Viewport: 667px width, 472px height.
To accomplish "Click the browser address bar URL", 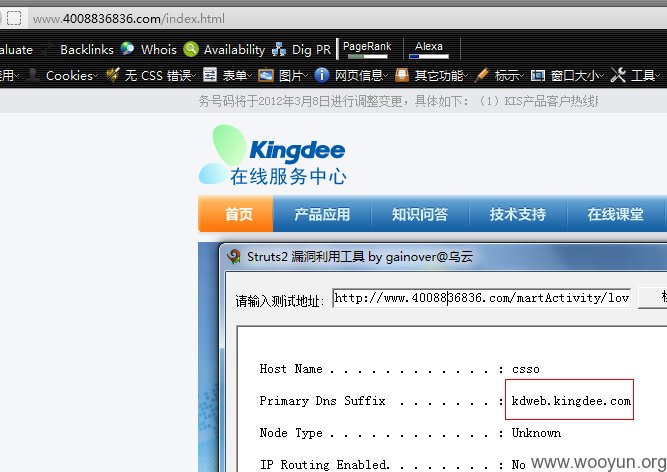I will [x=128, y=19].
